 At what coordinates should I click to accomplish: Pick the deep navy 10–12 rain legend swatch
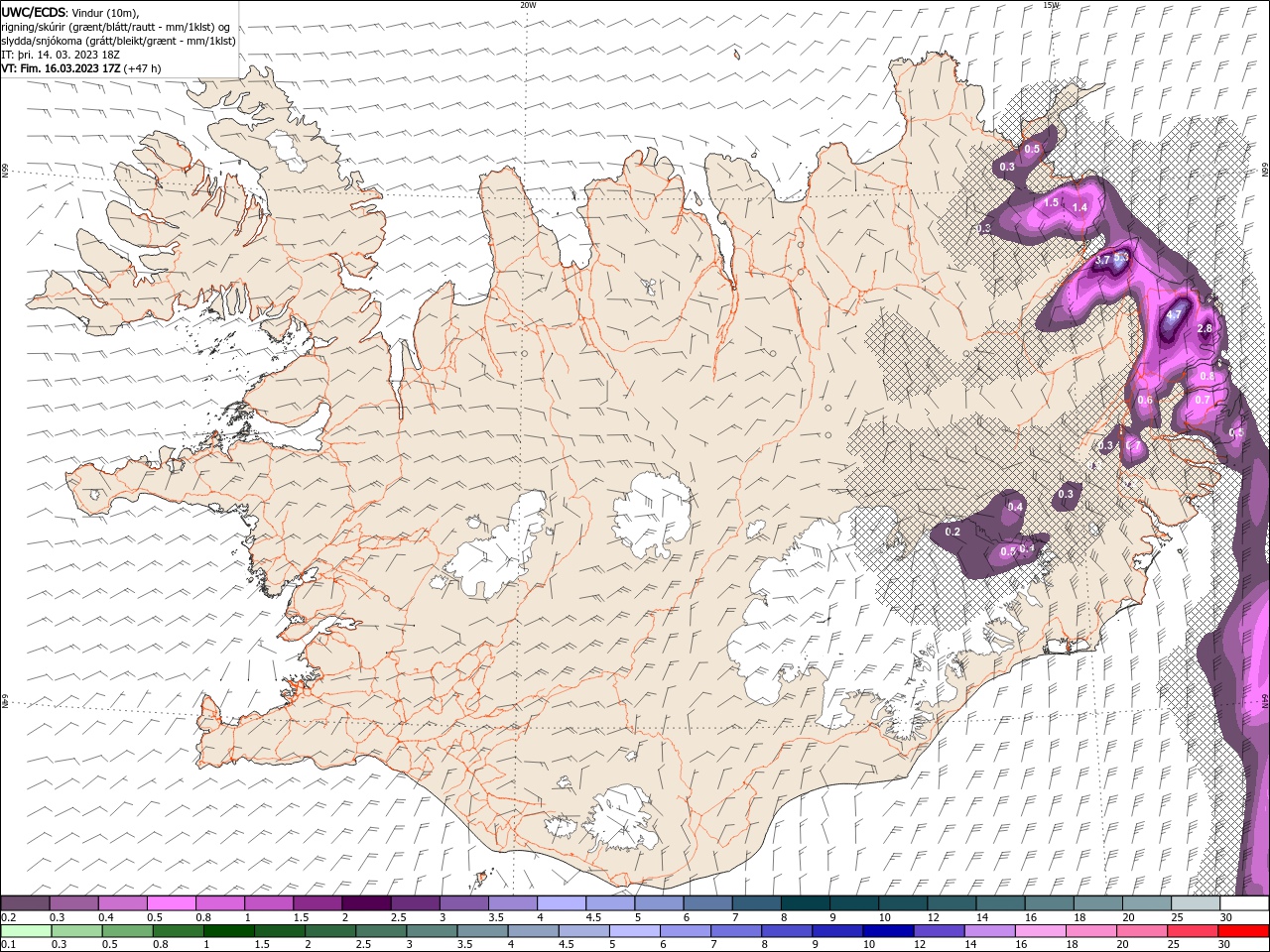[x=886, y=931]
